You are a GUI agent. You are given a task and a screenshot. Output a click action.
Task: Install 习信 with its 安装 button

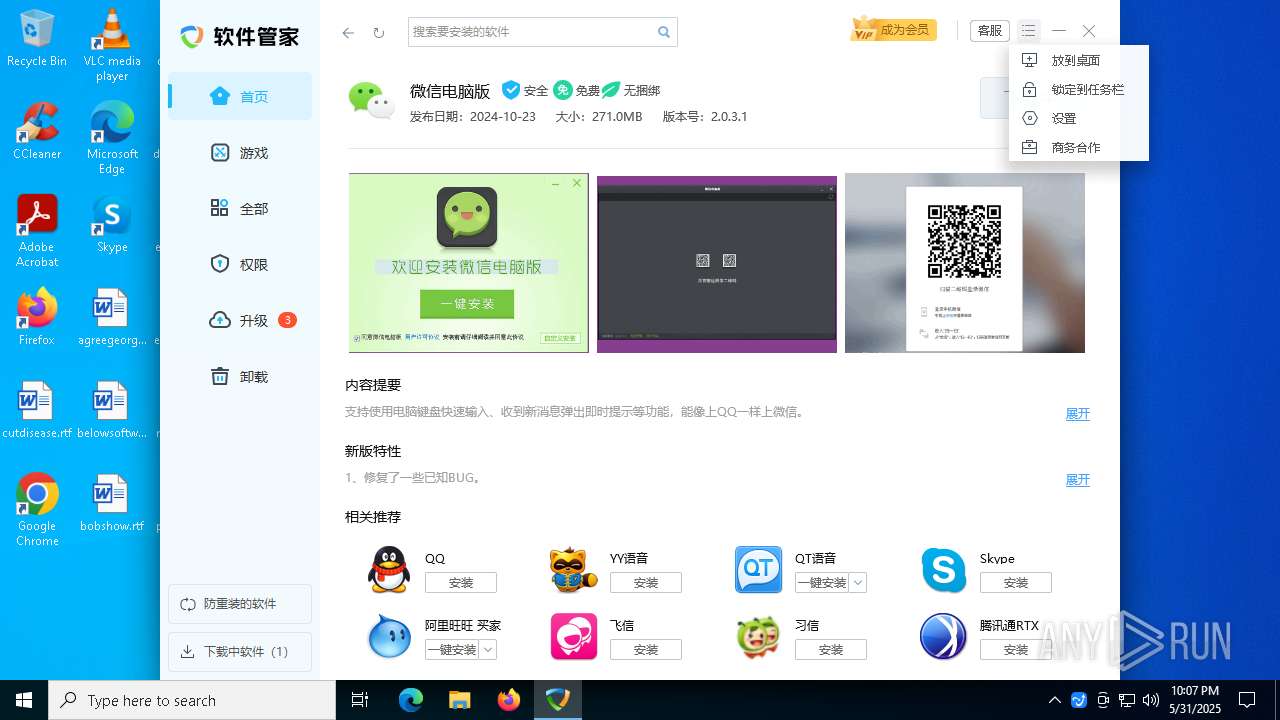[831, 650]
